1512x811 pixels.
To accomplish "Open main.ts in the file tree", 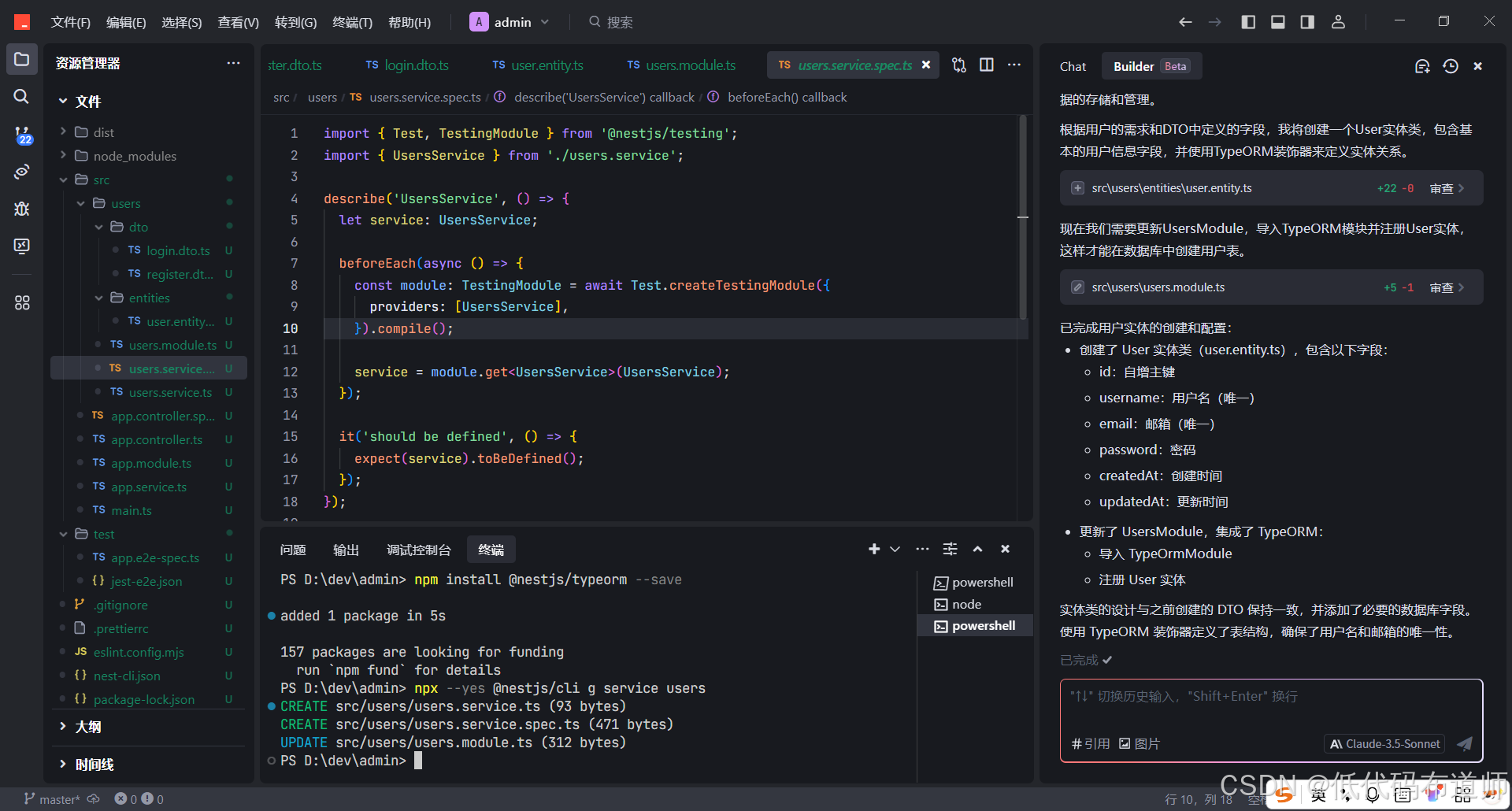I will pyautogui.click(x=132, y=510).
